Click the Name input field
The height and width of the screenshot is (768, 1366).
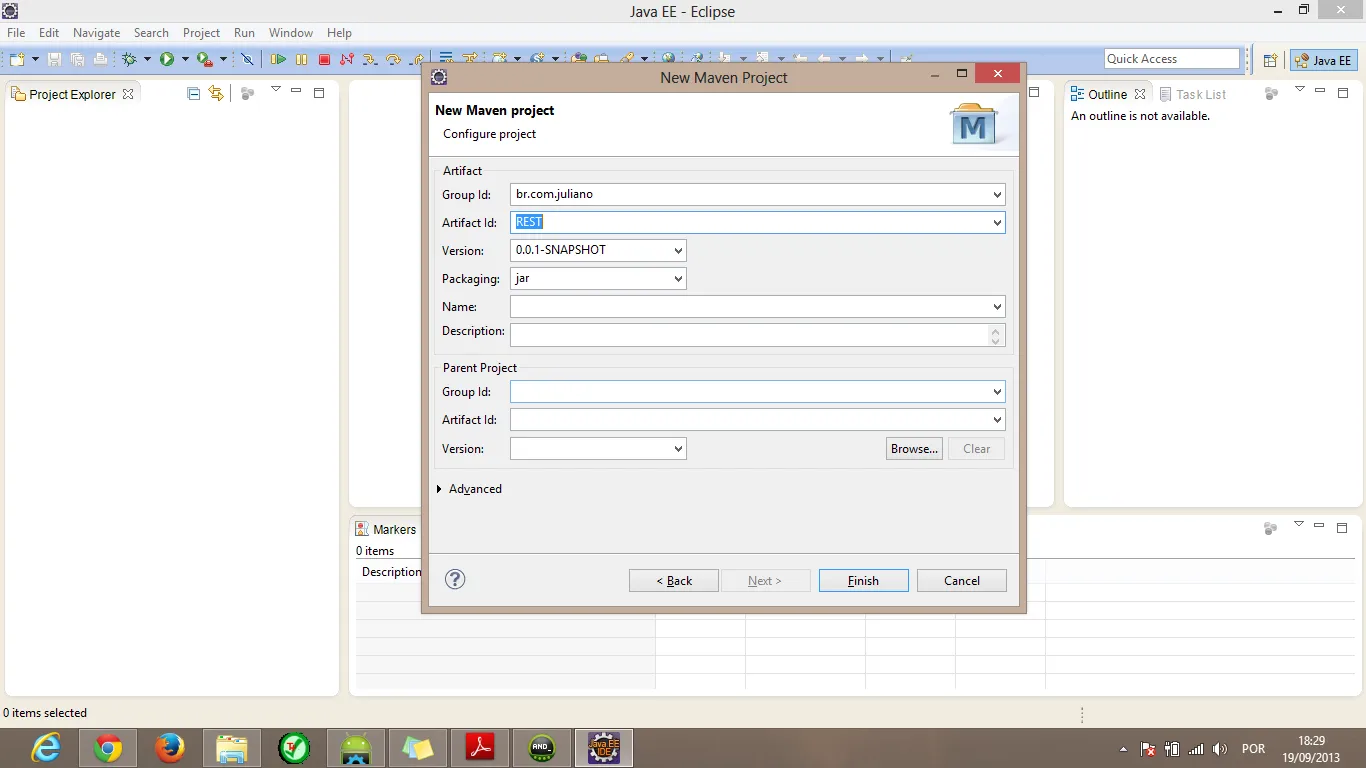750,307
